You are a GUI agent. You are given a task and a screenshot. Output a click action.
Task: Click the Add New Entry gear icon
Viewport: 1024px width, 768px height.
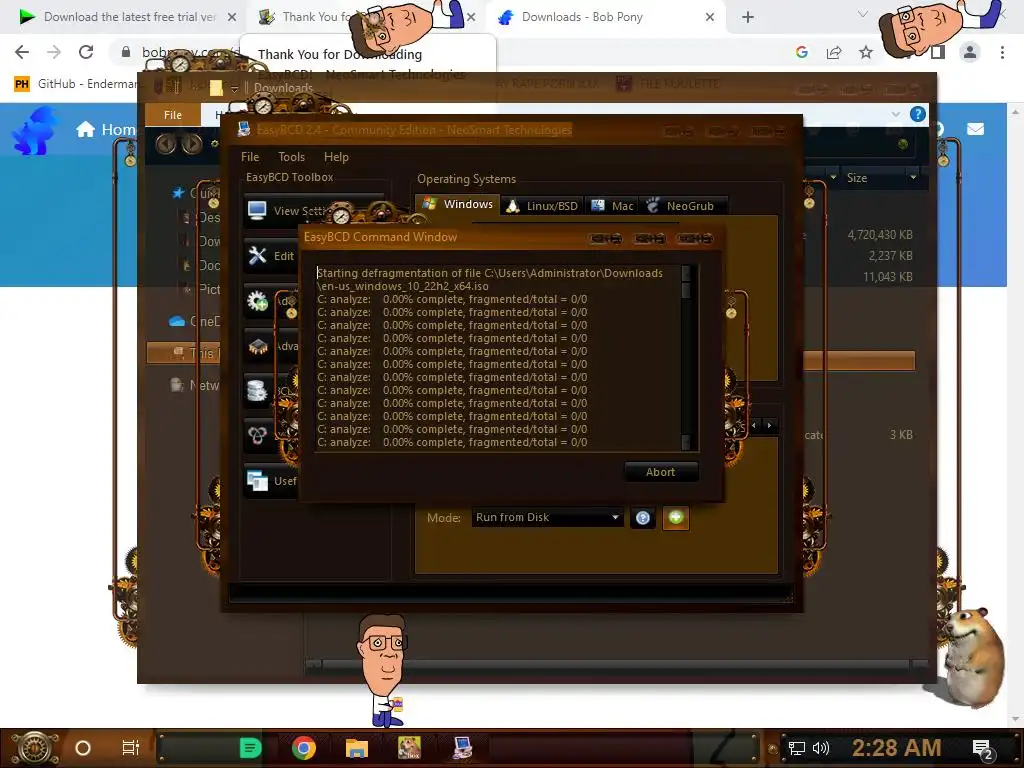pyautogui.click(x=257, y=301)
